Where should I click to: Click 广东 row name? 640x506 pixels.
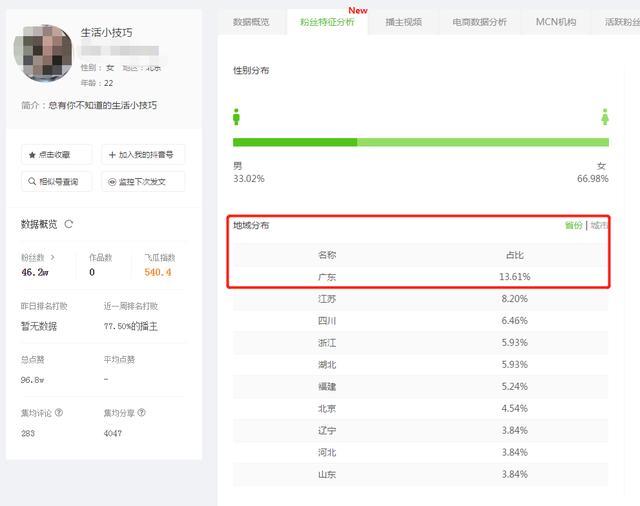327,277
